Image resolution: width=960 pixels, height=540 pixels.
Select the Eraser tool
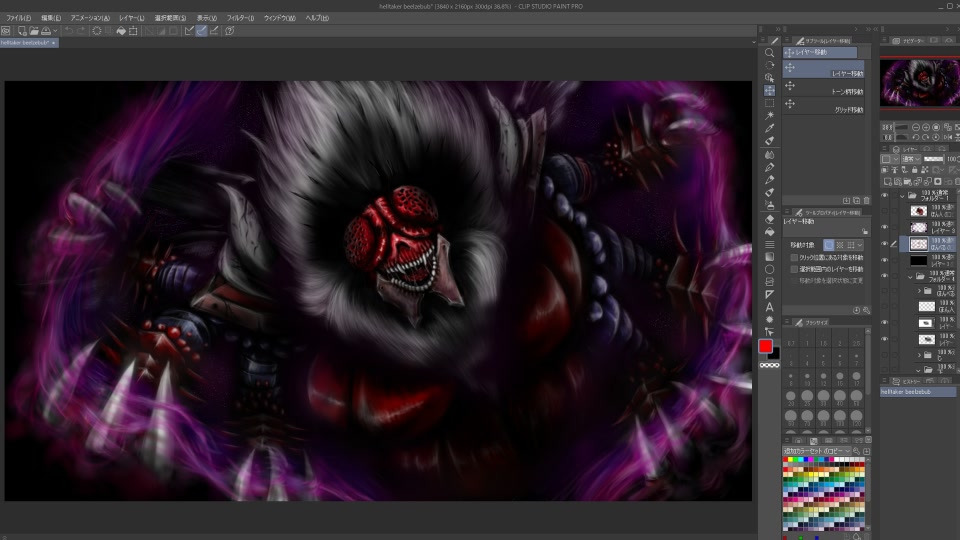click(770, 219)
